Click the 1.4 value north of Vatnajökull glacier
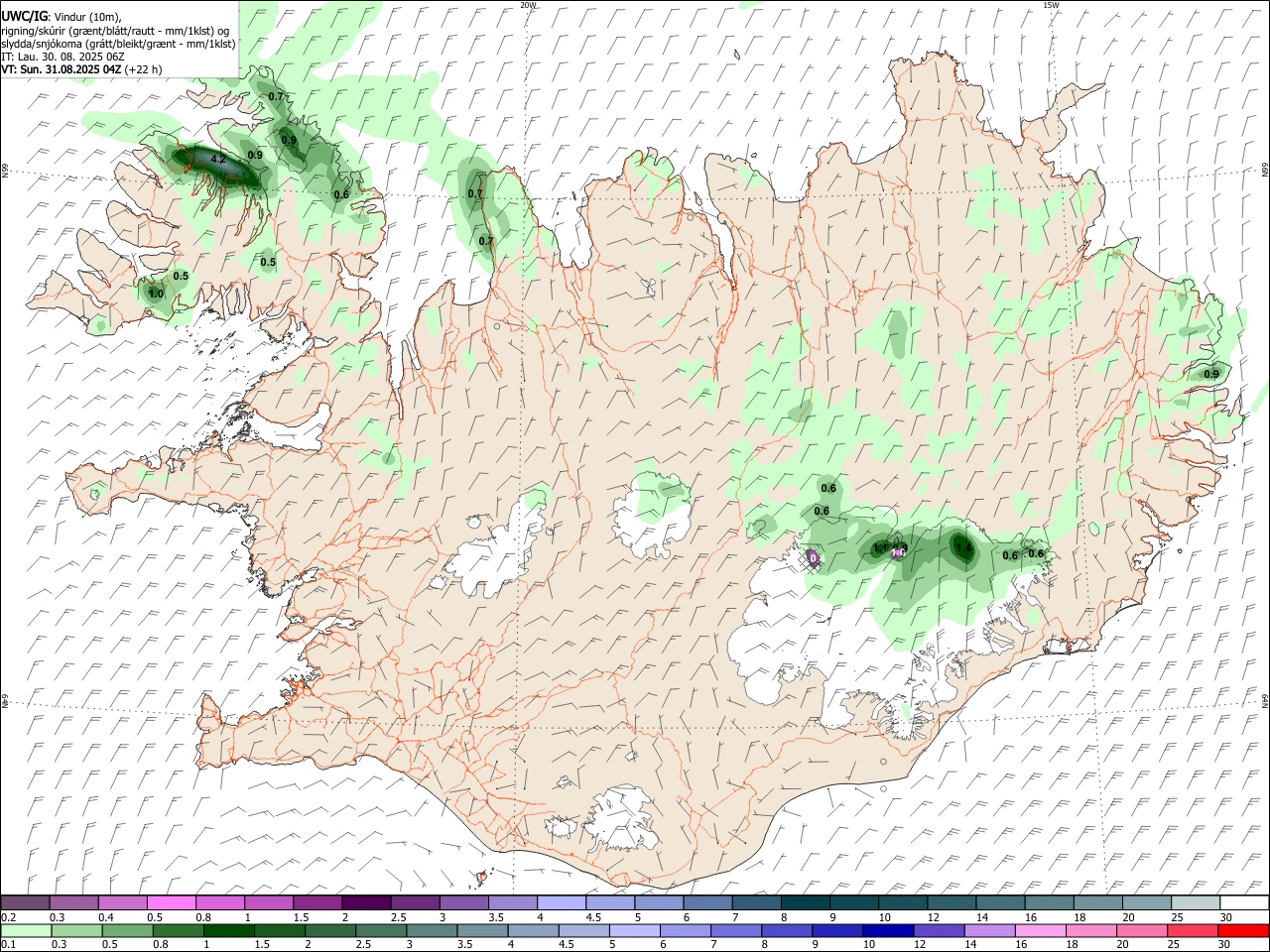The image size is (1270, 952). 962,546
